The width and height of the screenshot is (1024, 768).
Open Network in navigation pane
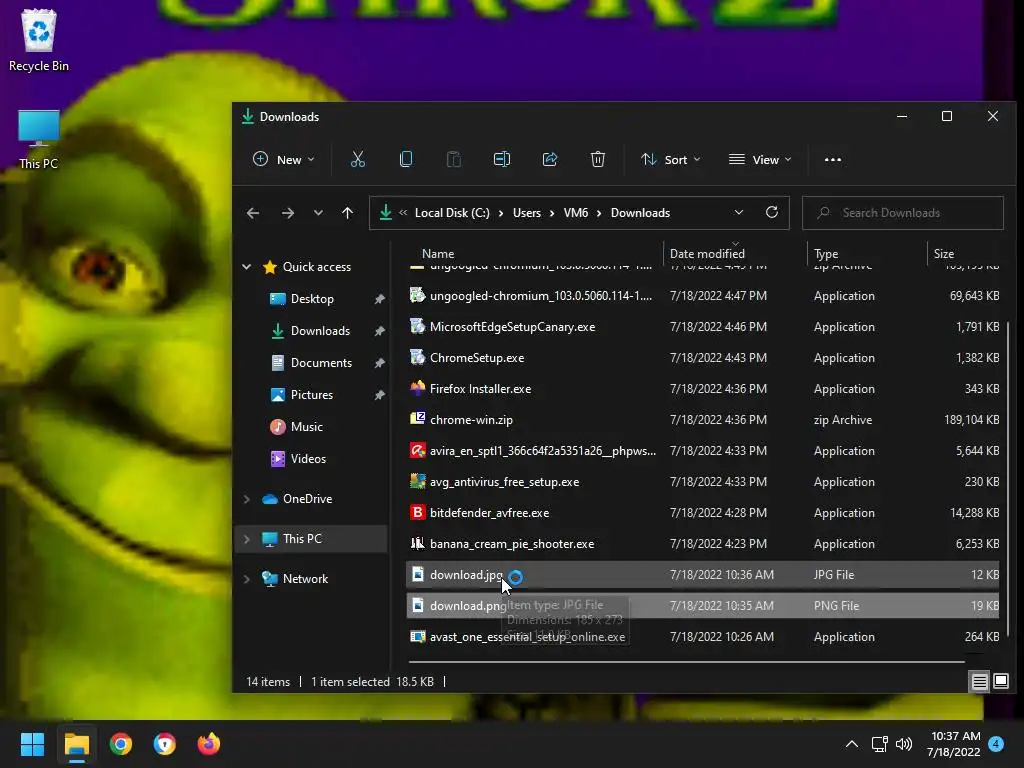[x=305, y=579]
